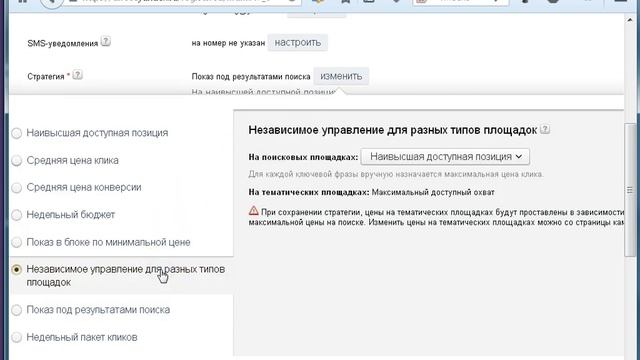Select Недельный бюджет radio option

click(x=17, y=215)
